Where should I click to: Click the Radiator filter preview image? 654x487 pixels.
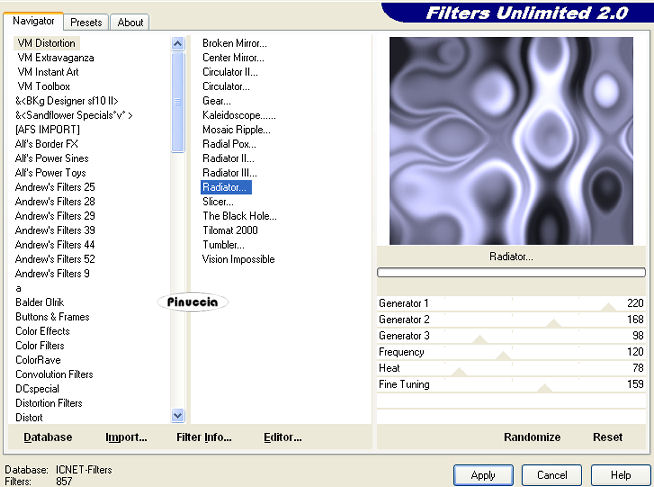pyautogui.click(x=511, y=141)
